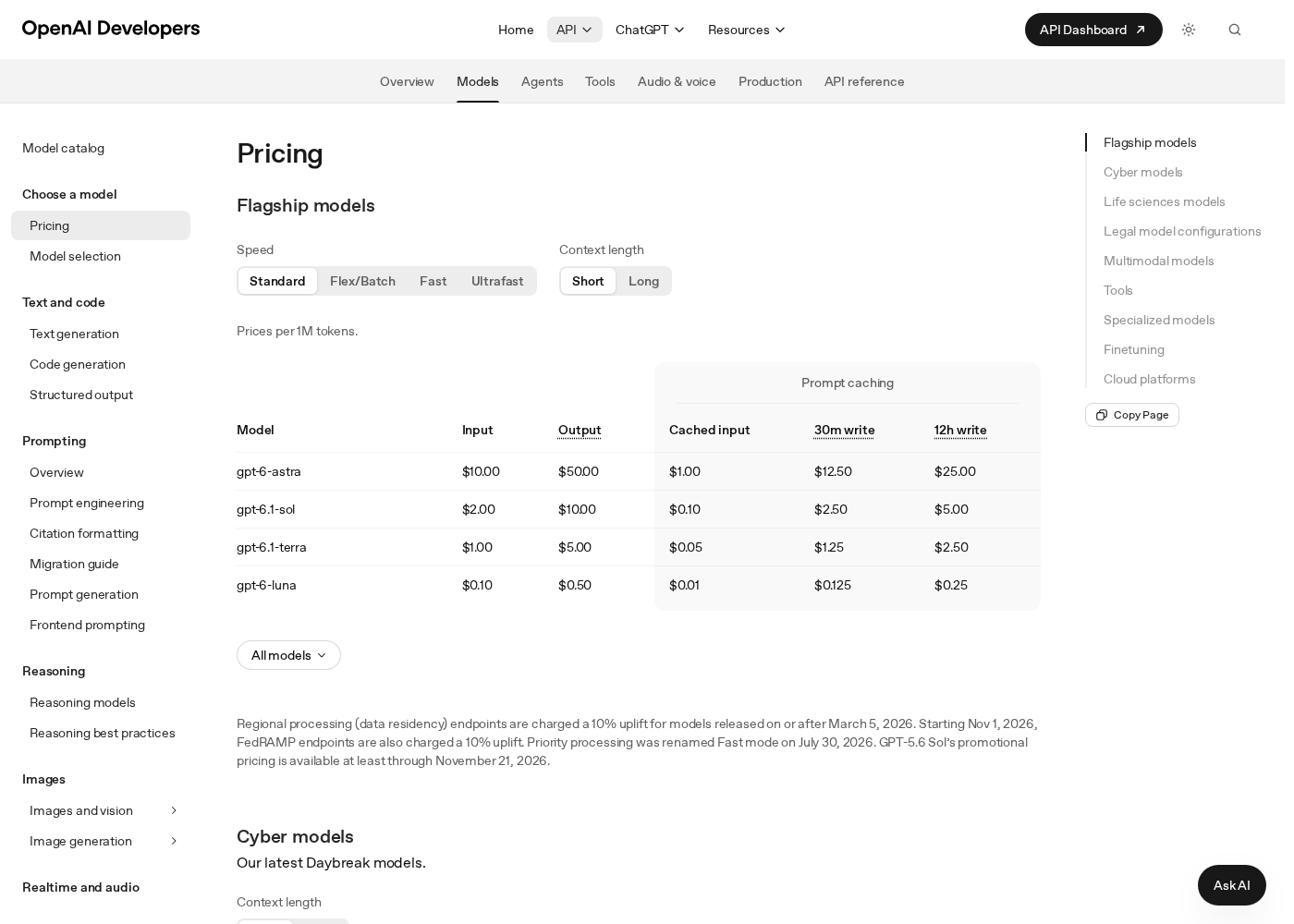Switch to the Agents tab
This screenshot has height=924, width=1294.
(x=543, y=81)
